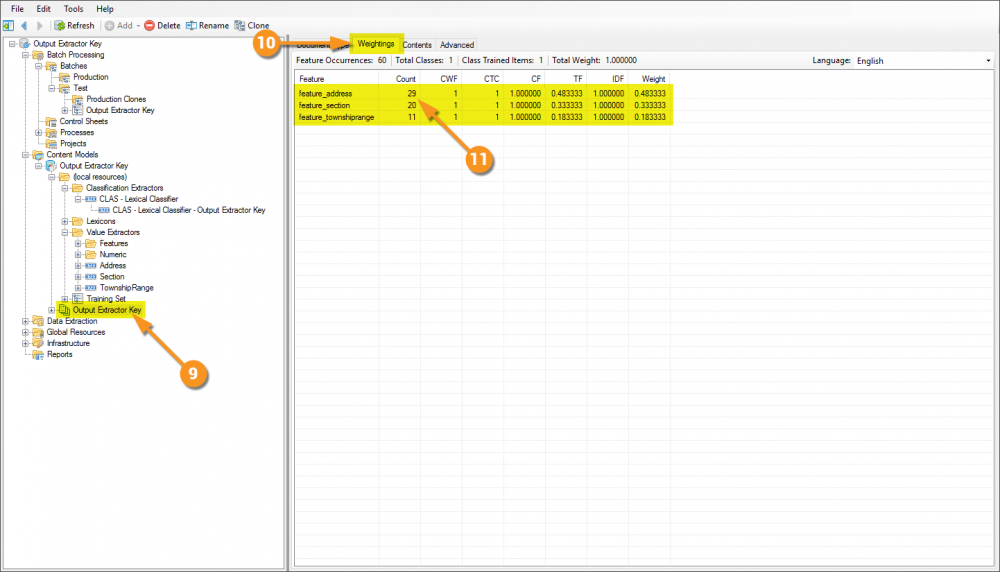Sort by the Feature column header

(337, 79)
